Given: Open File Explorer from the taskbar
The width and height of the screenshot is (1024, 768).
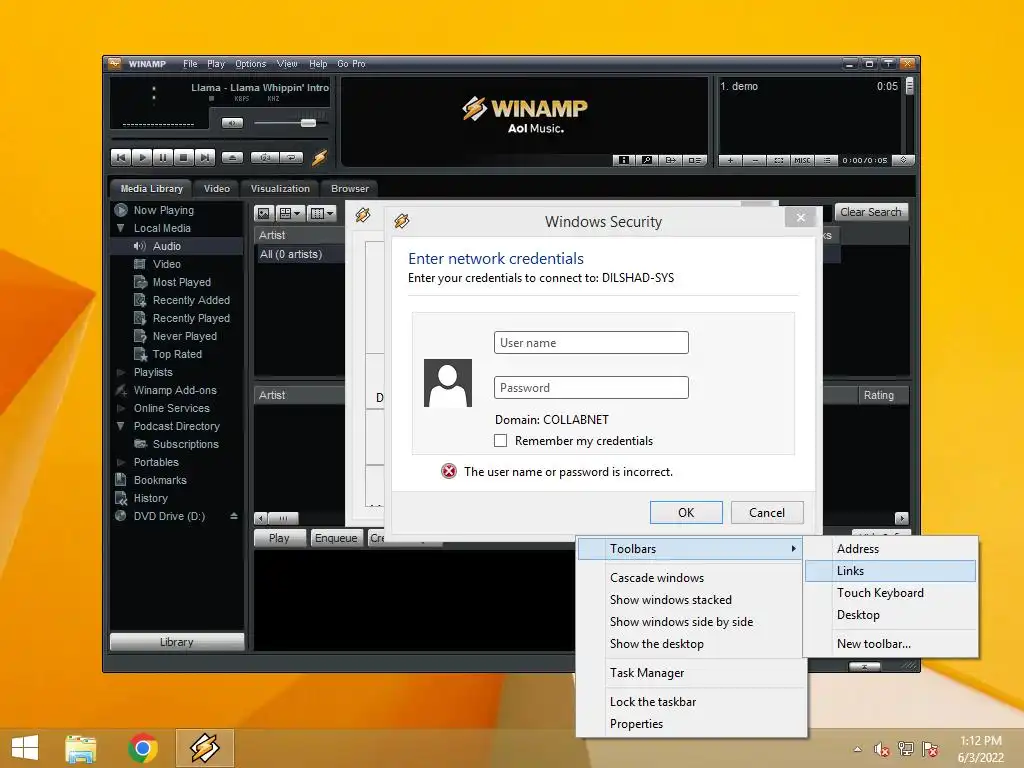Looking at the screenshot, I should click(81, 748).
